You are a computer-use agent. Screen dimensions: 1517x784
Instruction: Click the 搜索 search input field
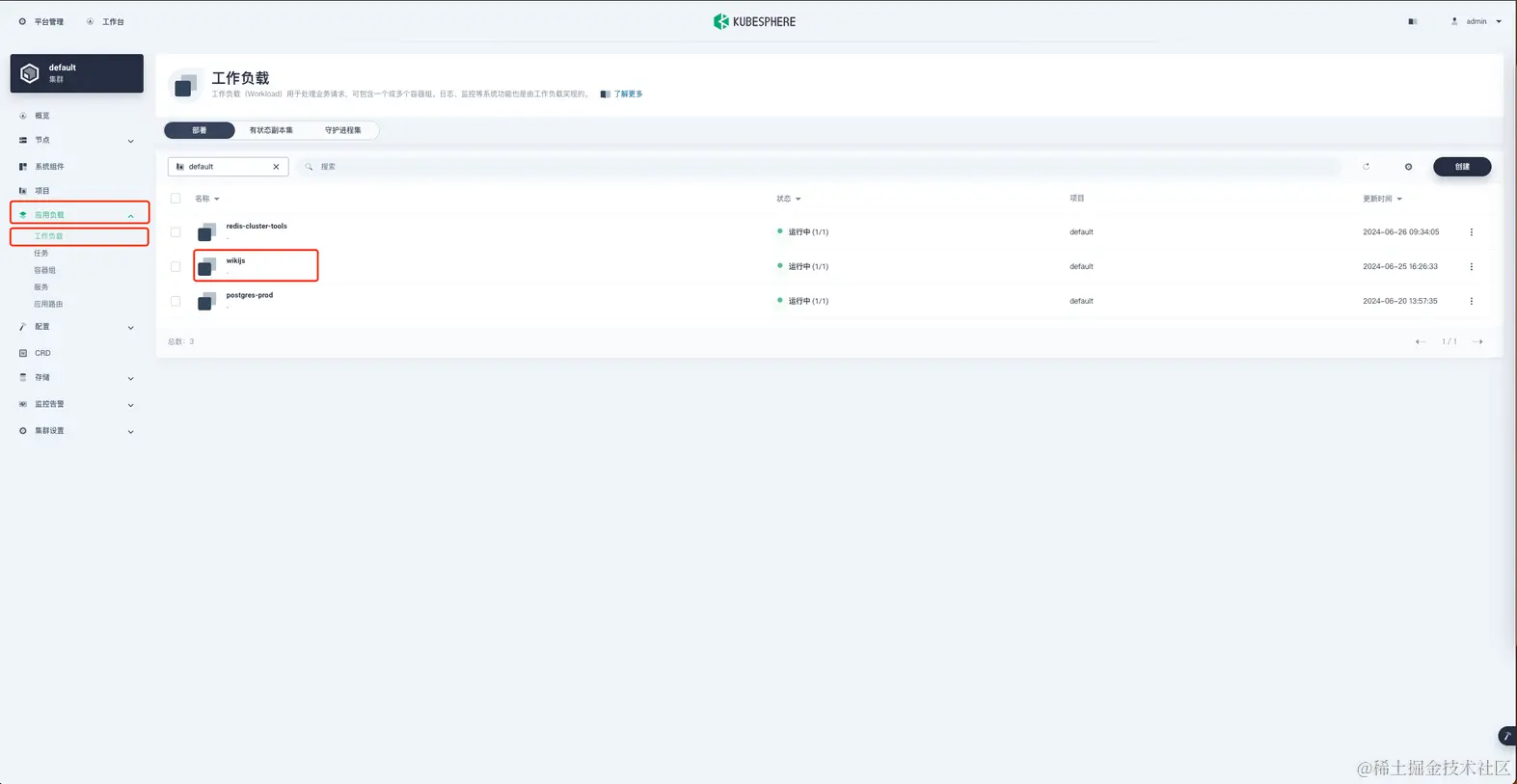[x=820, y=167]
